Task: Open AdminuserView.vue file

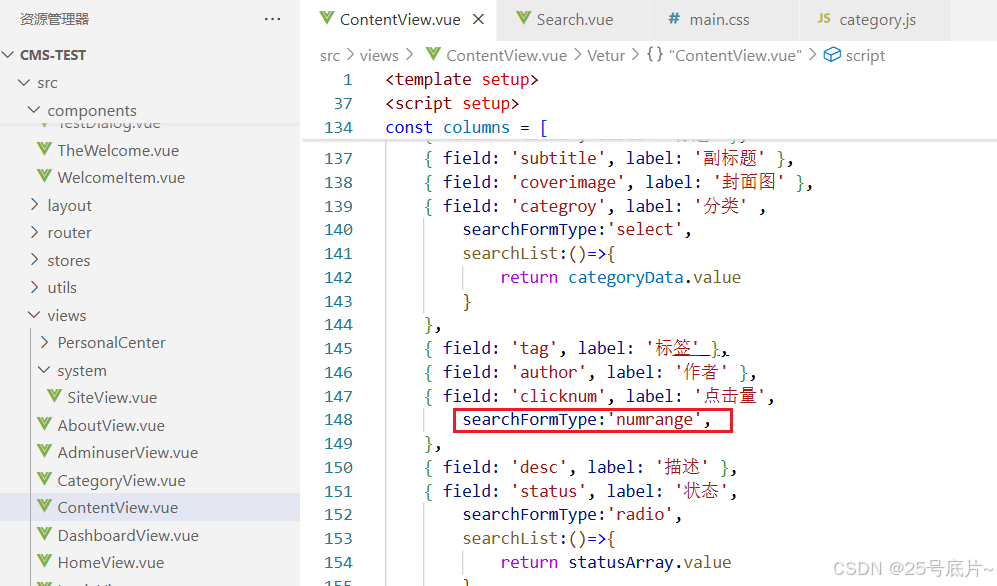Action: click(127, 453)
